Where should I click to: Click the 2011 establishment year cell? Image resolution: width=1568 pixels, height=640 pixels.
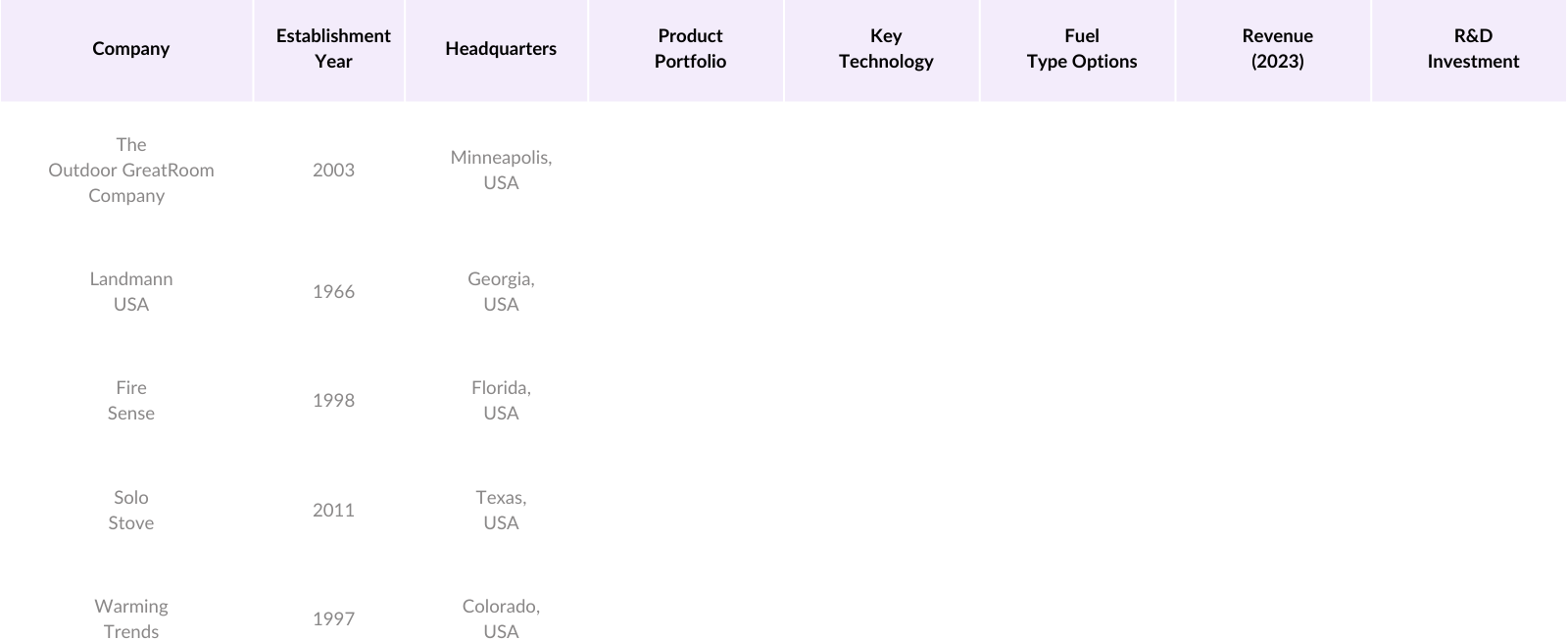[333, 510]
